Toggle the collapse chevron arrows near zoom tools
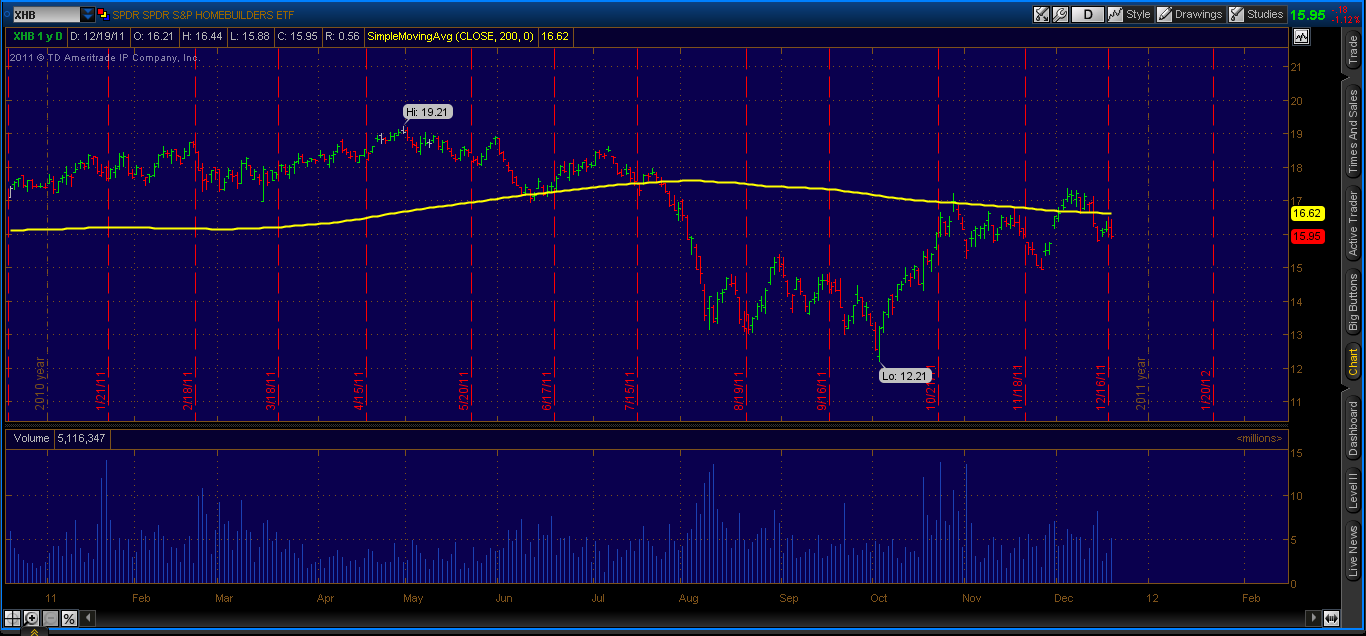This screenshot has height=636, width=1366. tap(34, 631)
